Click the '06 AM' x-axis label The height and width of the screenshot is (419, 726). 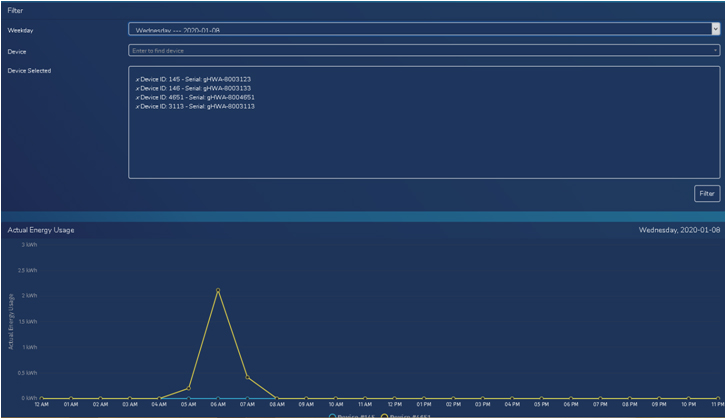tap(218, 404)
